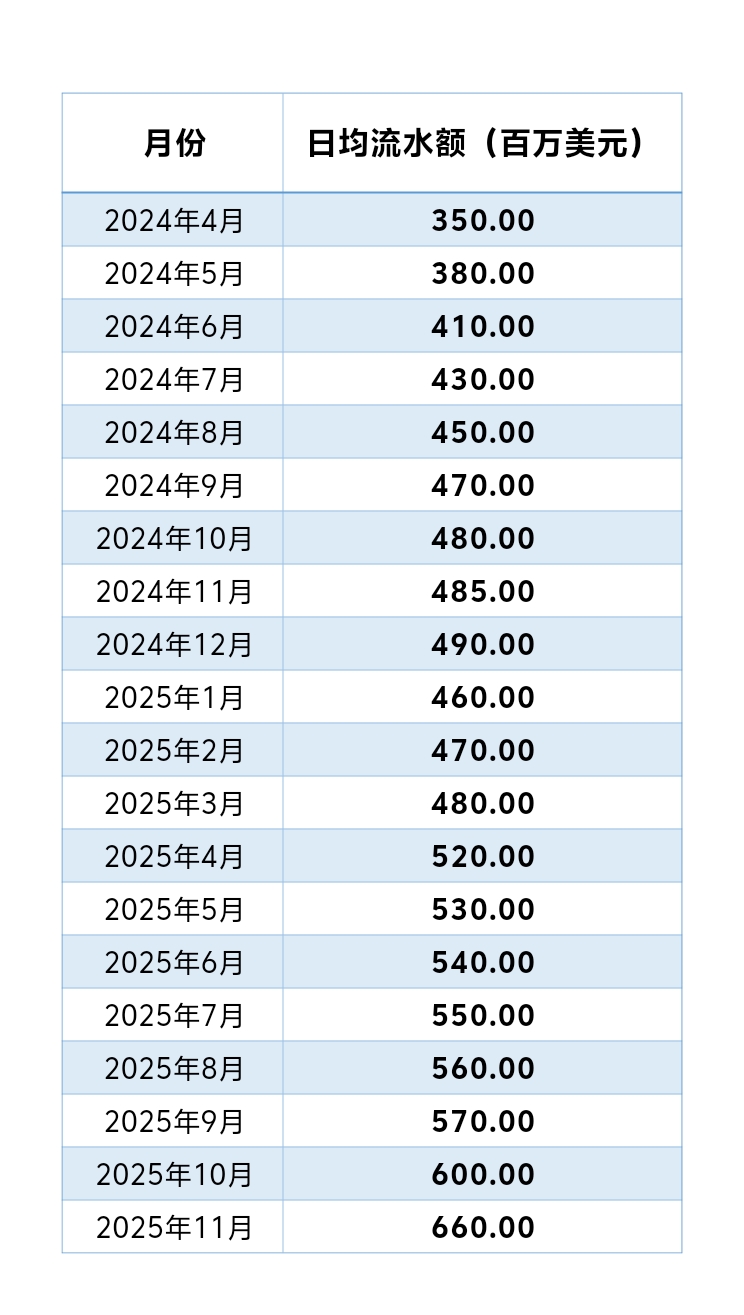
Task: Select the 520.00 value cell
Action: [482, 856]
